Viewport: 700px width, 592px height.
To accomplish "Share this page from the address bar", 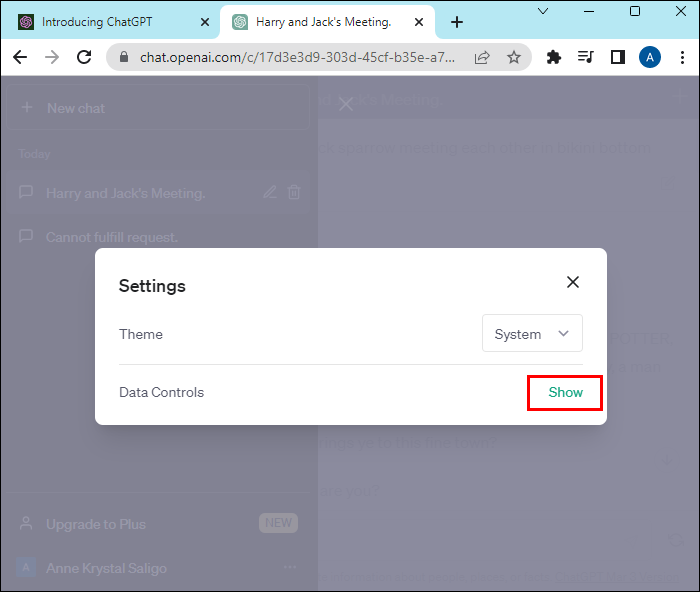I will (x=482, y=58).
